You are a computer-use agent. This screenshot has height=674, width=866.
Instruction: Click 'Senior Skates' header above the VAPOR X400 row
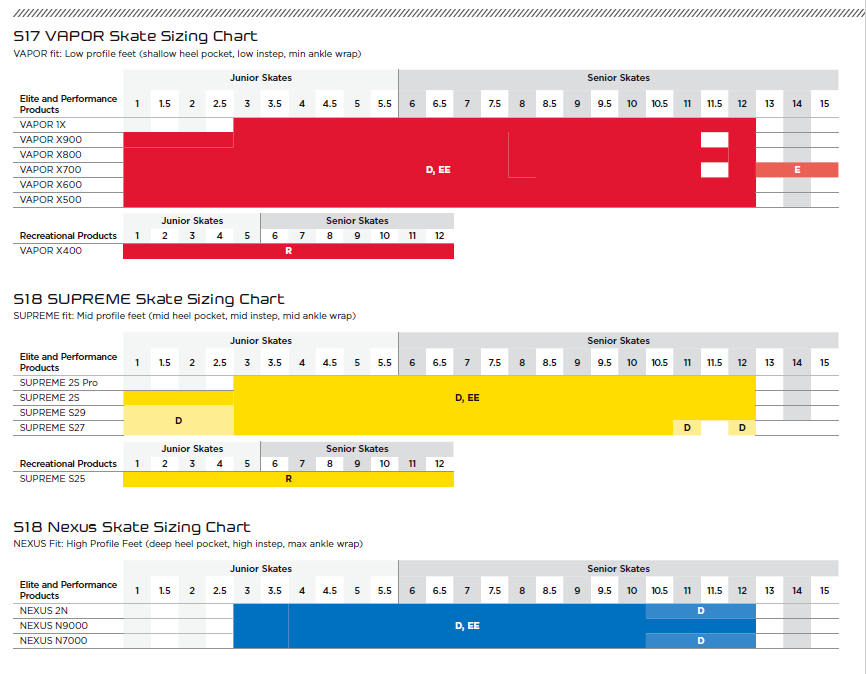[x=357, y=221]
